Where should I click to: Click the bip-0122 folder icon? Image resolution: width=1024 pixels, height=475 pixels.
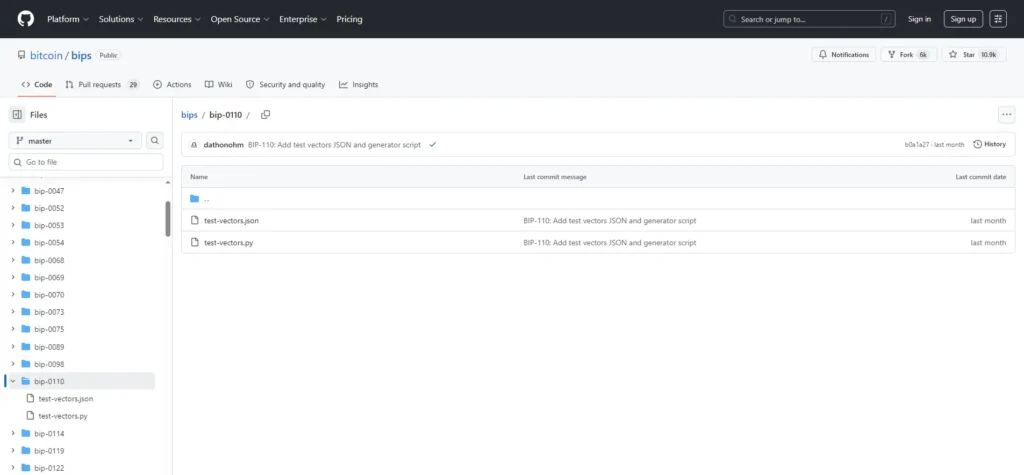point(26,468)
